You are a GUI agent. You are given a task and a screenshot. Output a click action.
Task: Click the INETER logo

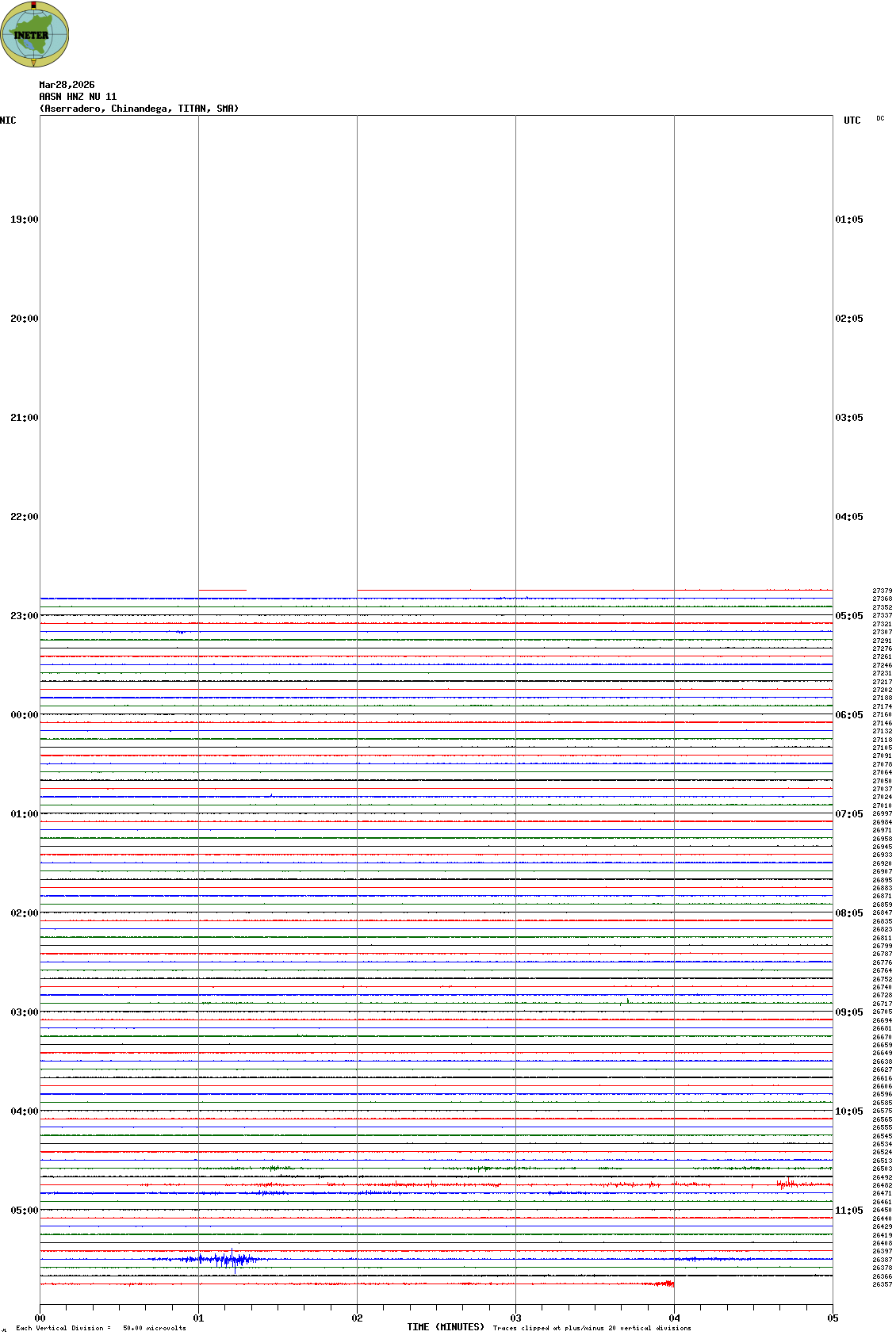[34, 34]
